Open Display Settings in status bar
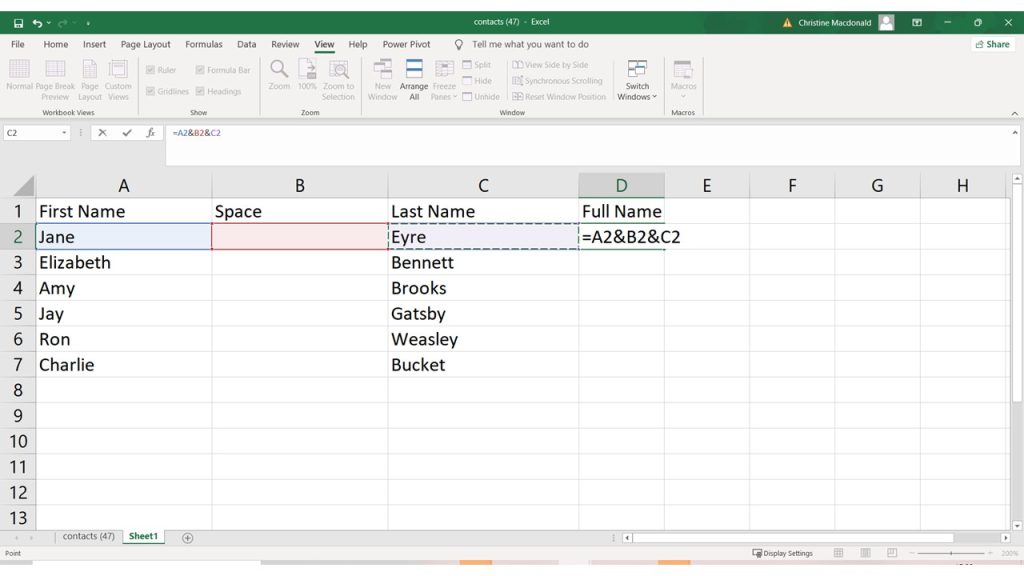This screenshot has height=576, width=1024. (782, 553)
